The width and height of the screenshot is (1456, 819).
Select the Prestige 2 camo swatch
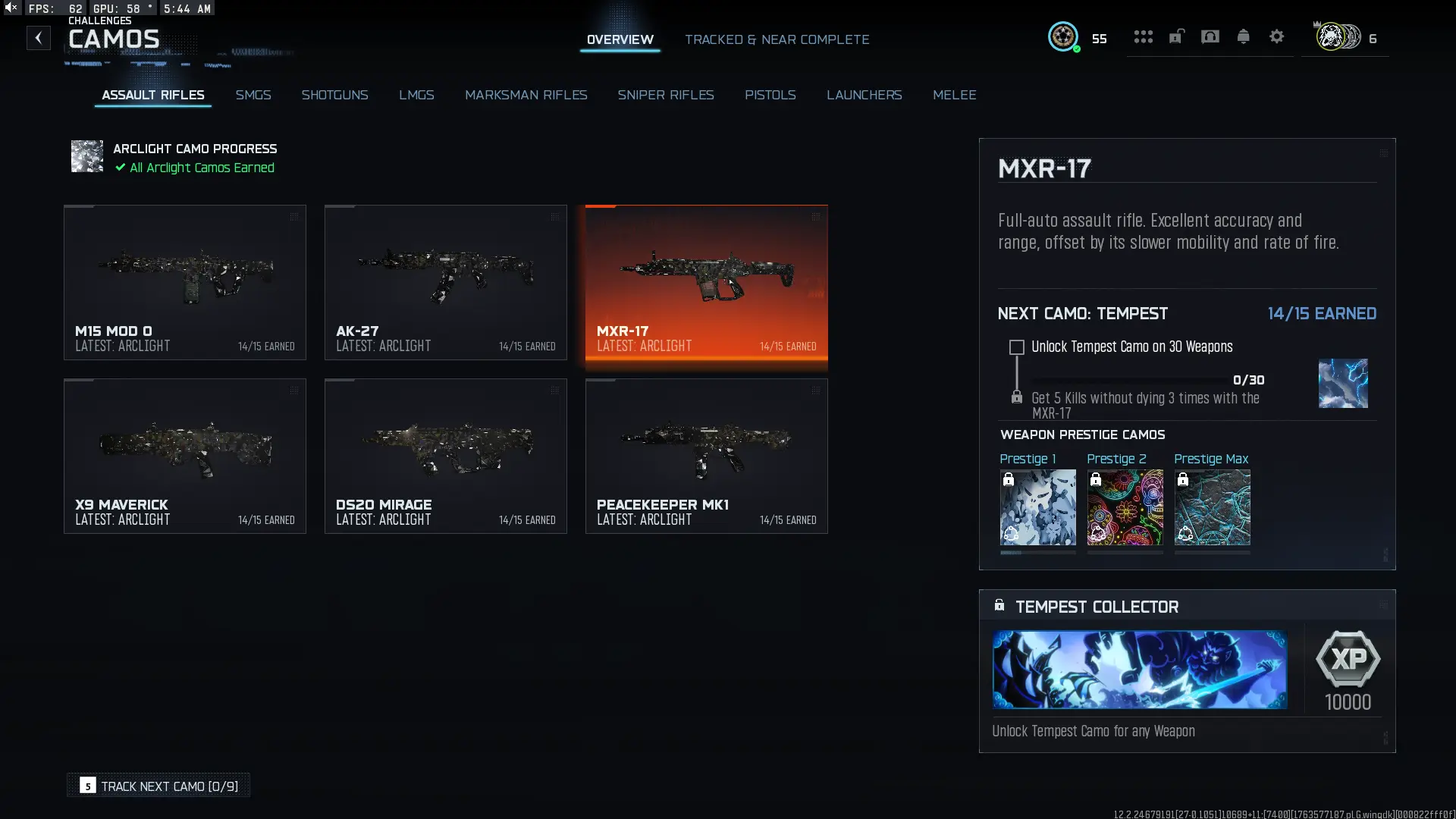click(1125, 508)
